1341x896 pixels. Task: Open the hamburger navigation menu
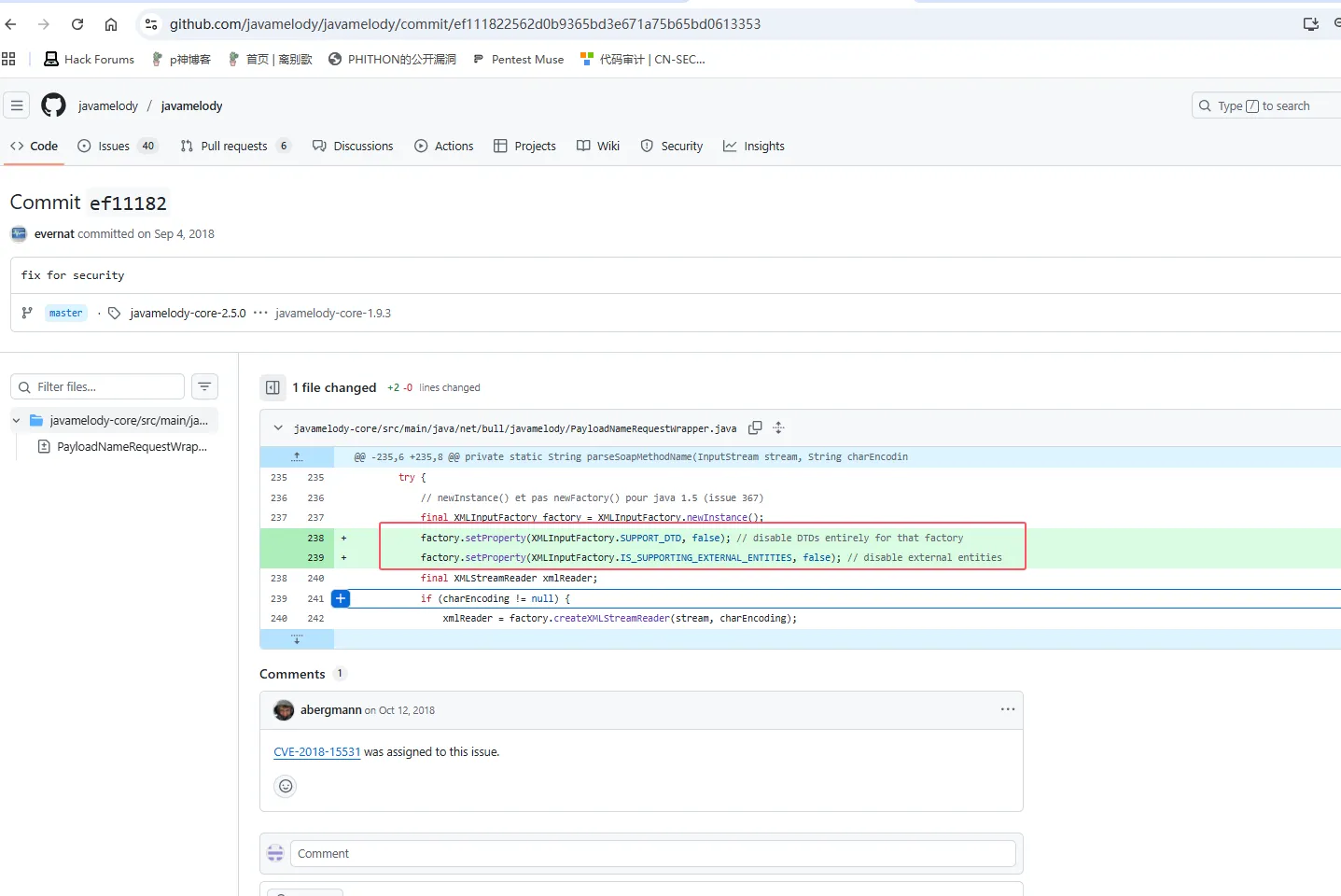(17, 105)
